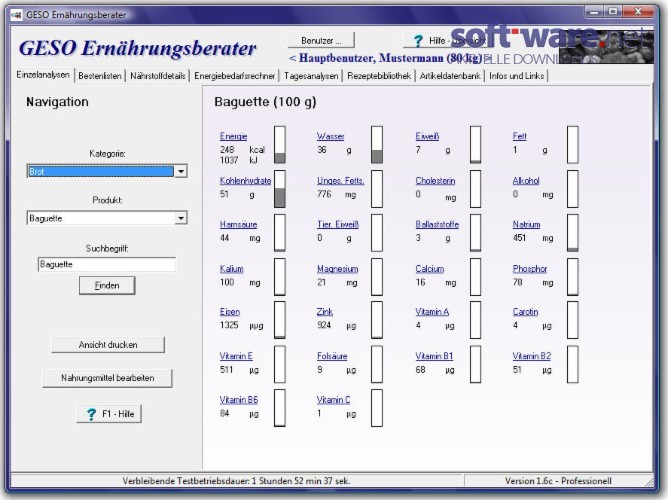
Task: Open the Magnesium link
Action: point(337,269)
